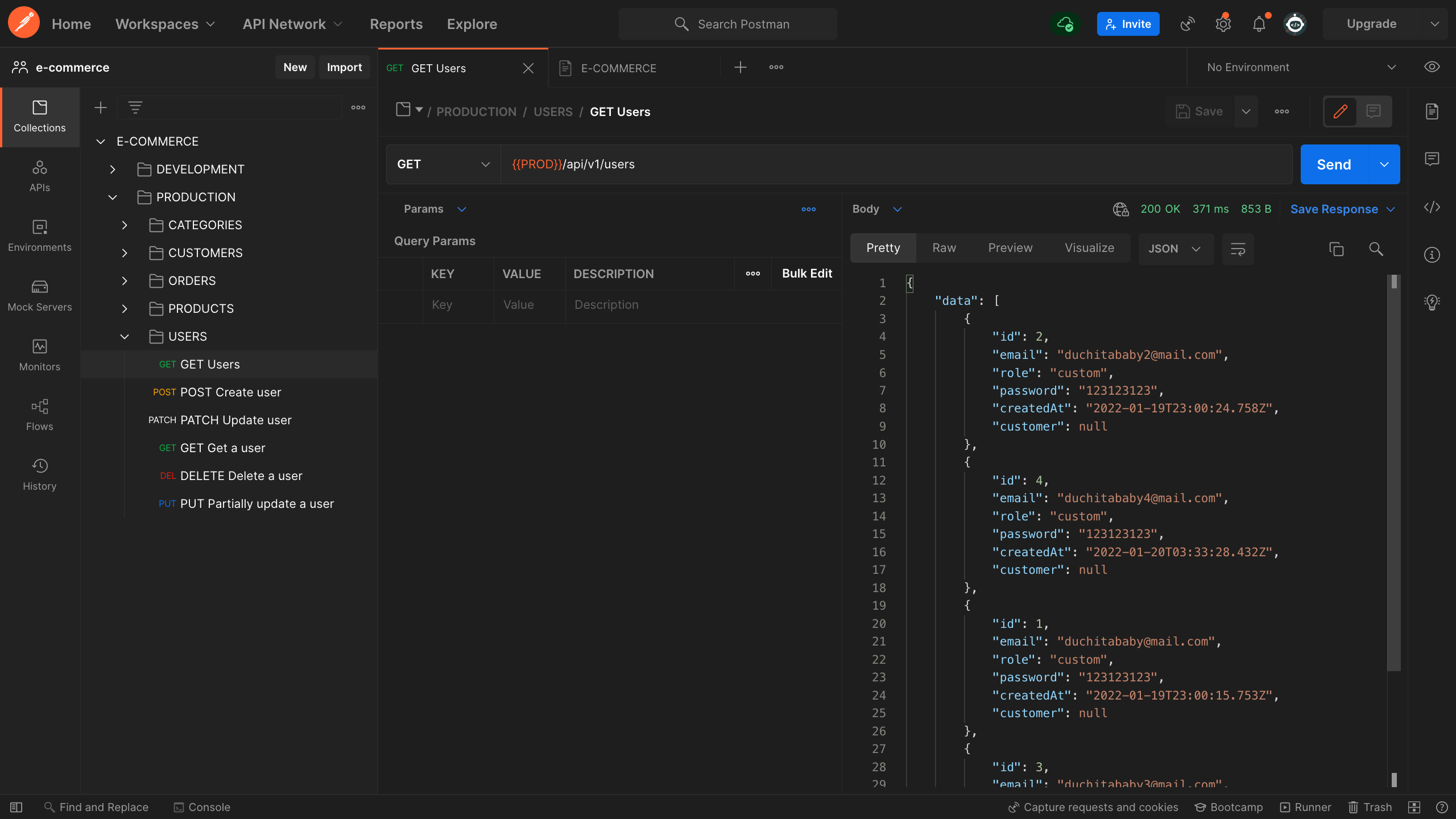Open the E-COMMERCE tab
The height and width of the screenshot is (819, 1456).
618,68
